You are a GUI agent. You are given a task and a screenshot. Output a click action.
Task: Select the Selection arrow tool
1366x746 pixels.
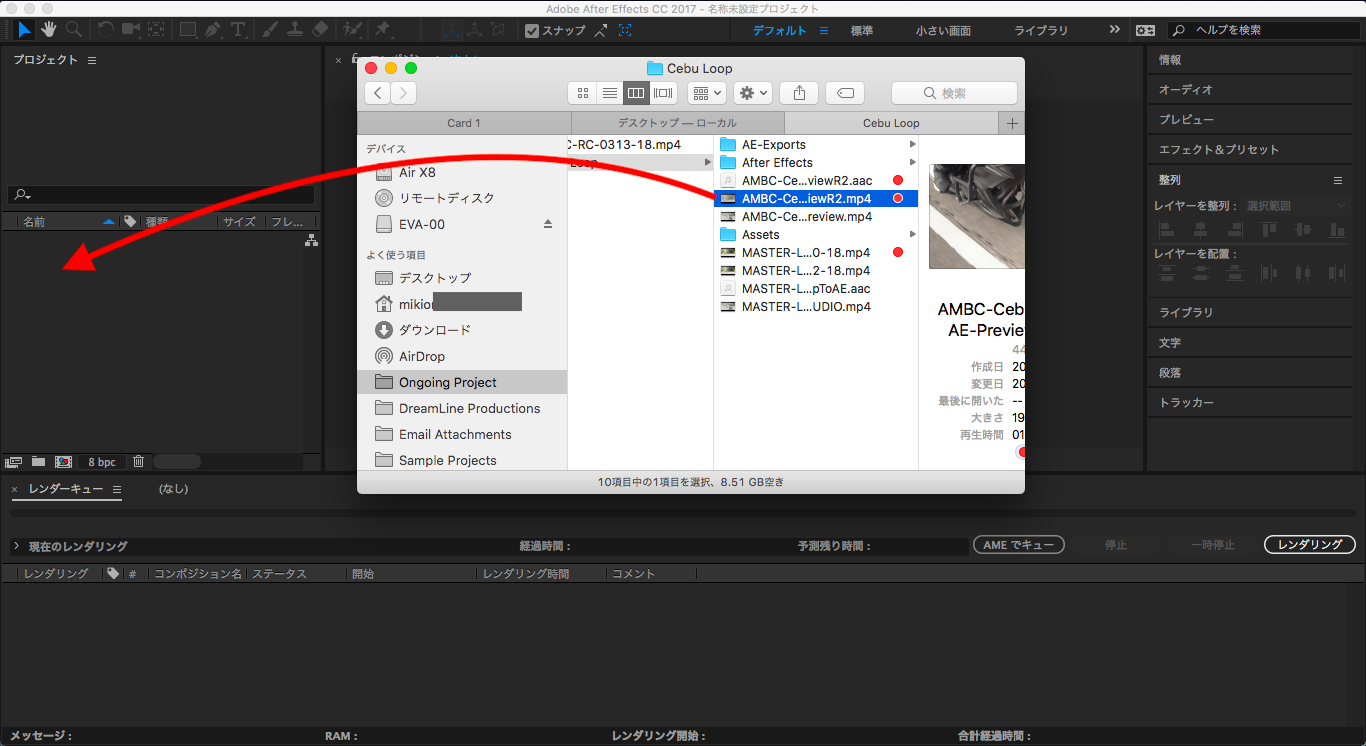point(25,30)
